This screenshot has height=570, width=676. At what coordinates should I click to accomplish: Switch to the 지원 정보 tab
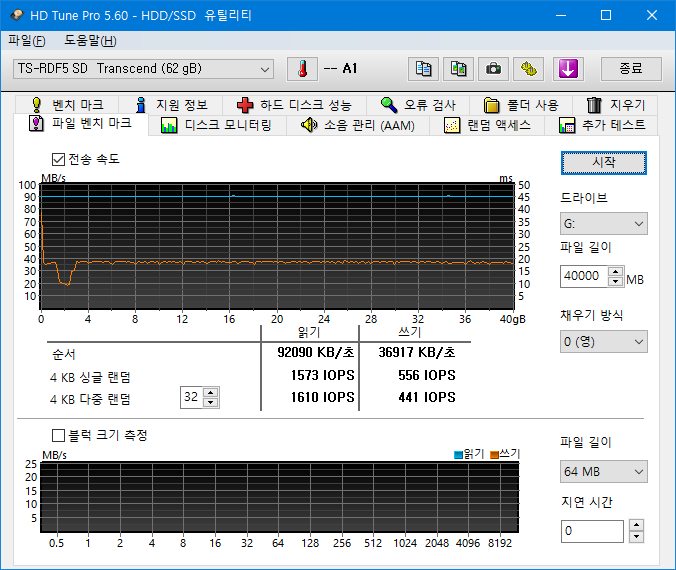[171, 105]
